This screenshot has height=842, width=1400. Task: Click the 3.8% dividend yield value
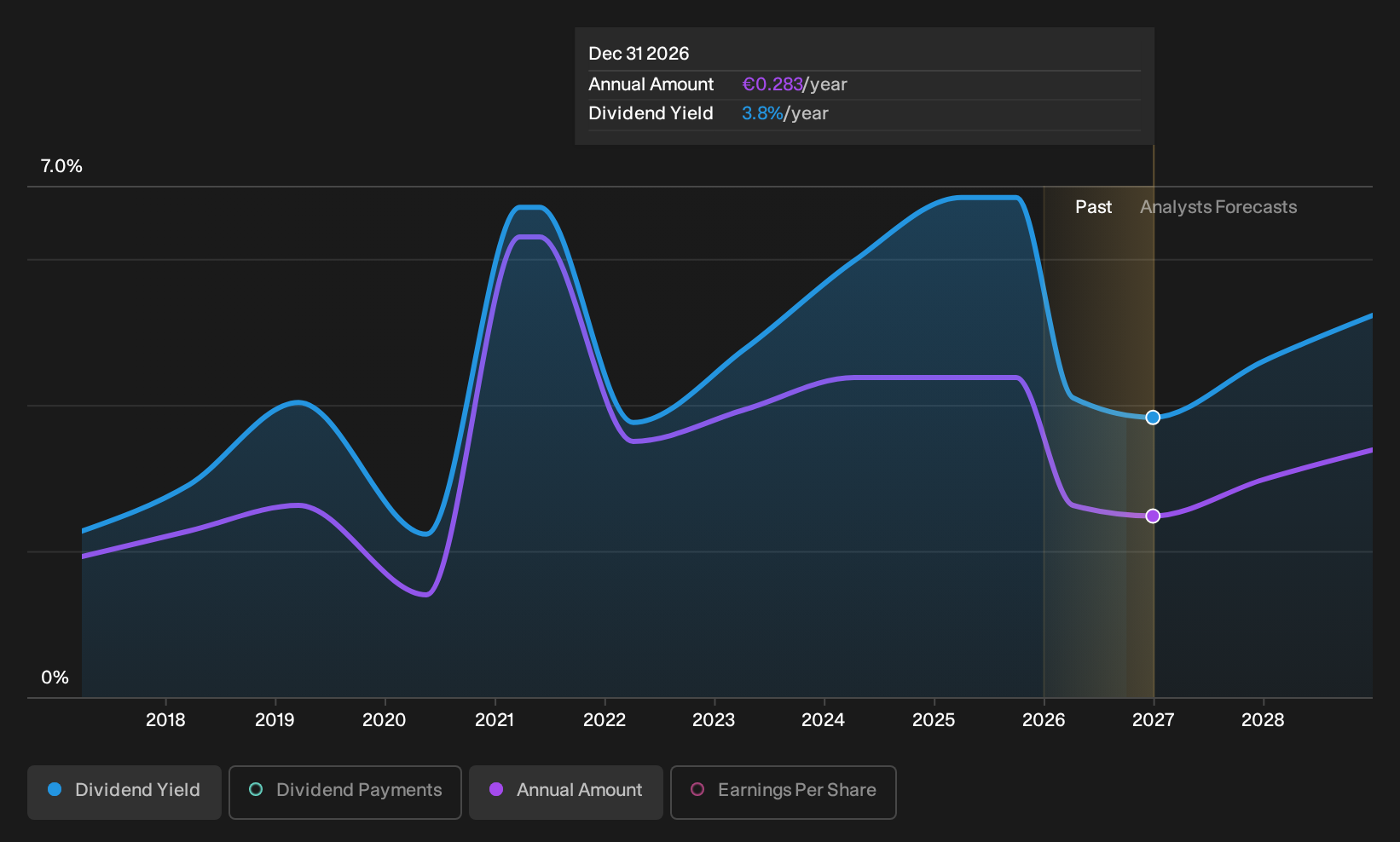click(762, 113)
